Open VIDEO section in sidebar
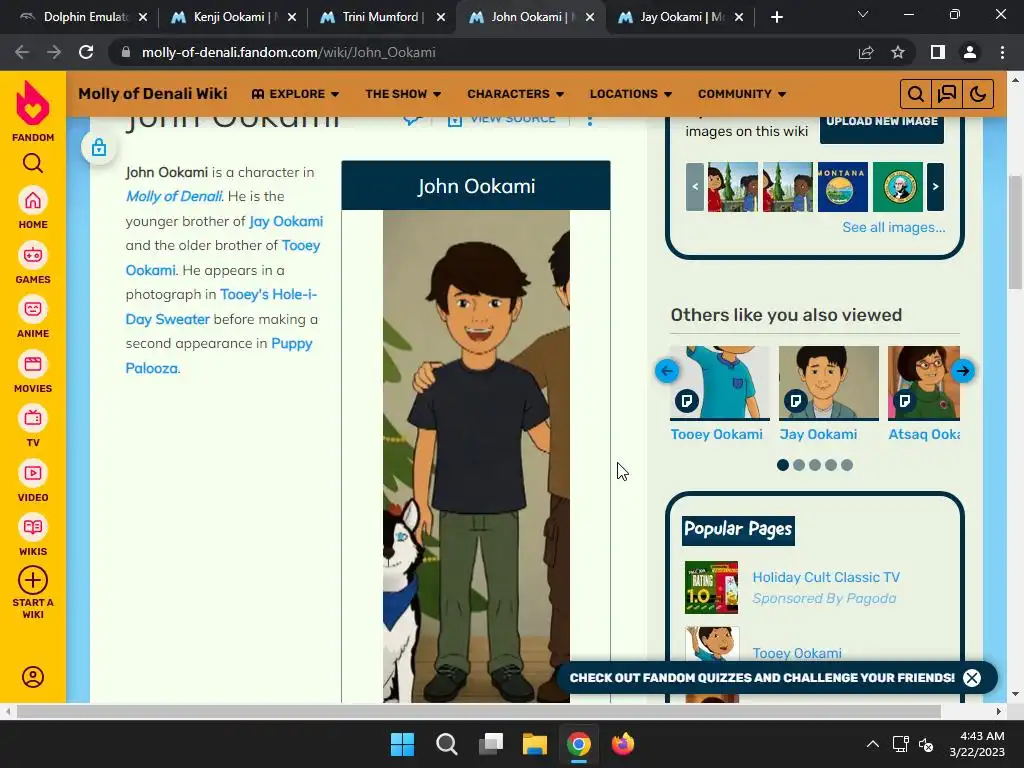Screen dimensions: 1024x768 pyautogui.click(x=33, y=481)
